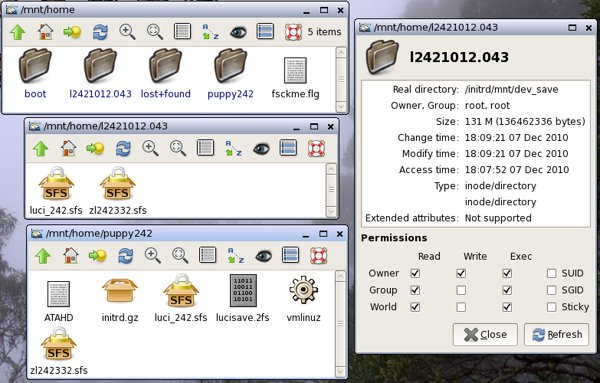Select puppy242 folder in /mnt/home window
The width and height of the screenshot is (600, 383).
[230, 73]
